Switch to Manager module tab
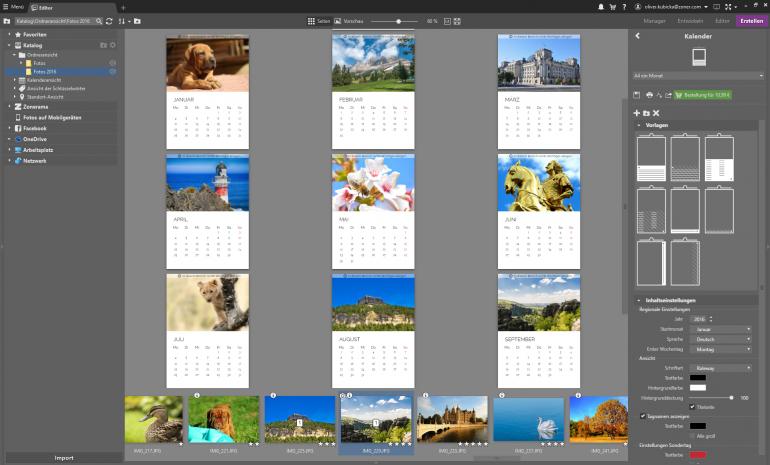The image size is (770, 465). [654, 21]
